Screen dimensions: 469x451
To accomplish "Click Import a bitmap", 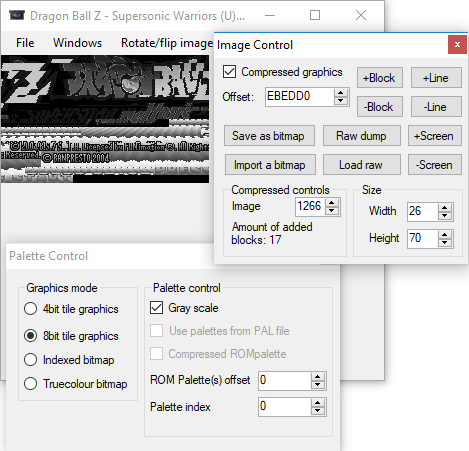I will [270, 165].
